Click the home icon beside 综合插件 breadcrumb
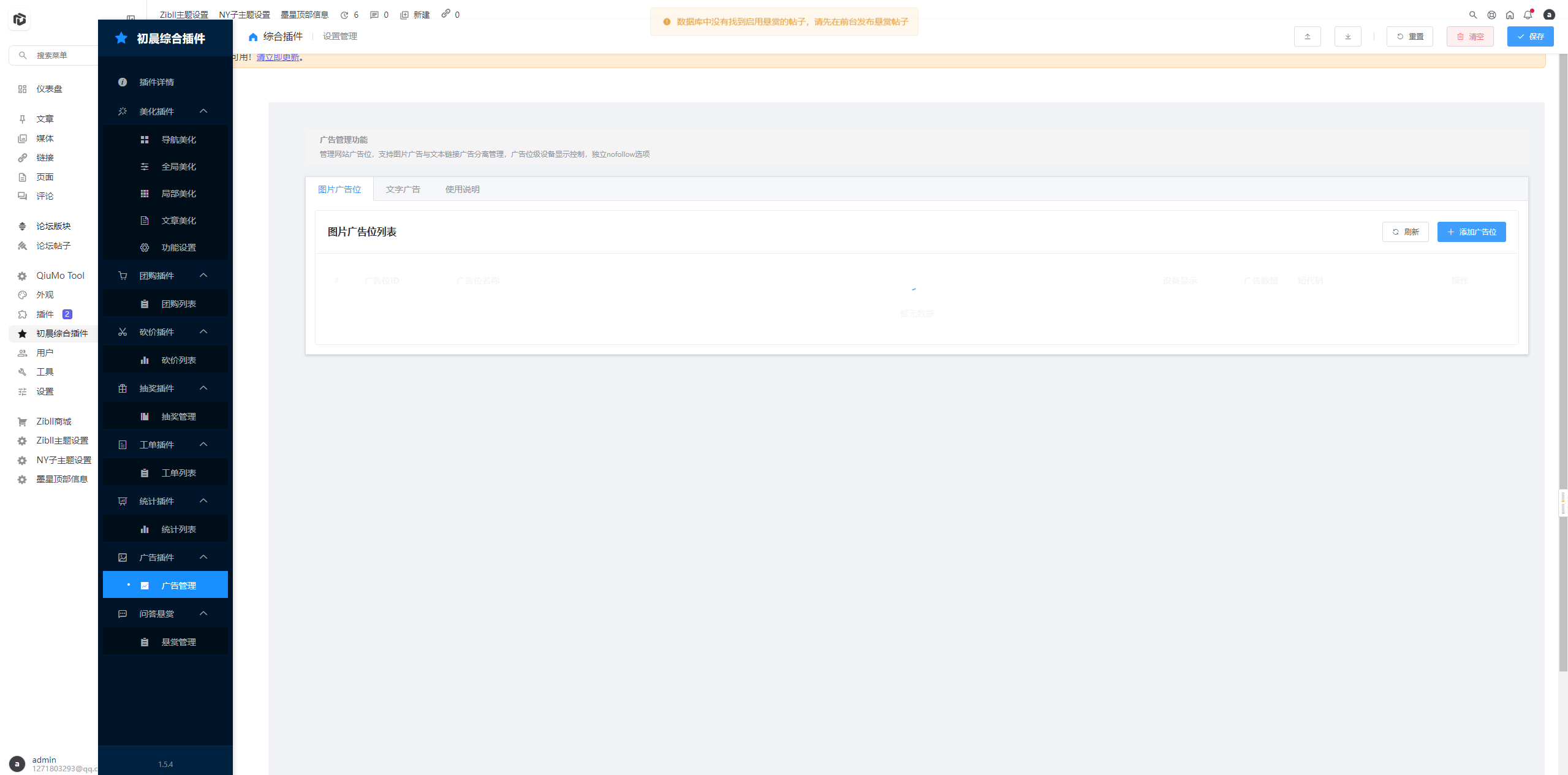The height and width of the screenshot is (775, 1568). pyautogui.click(x=253, y=37)
